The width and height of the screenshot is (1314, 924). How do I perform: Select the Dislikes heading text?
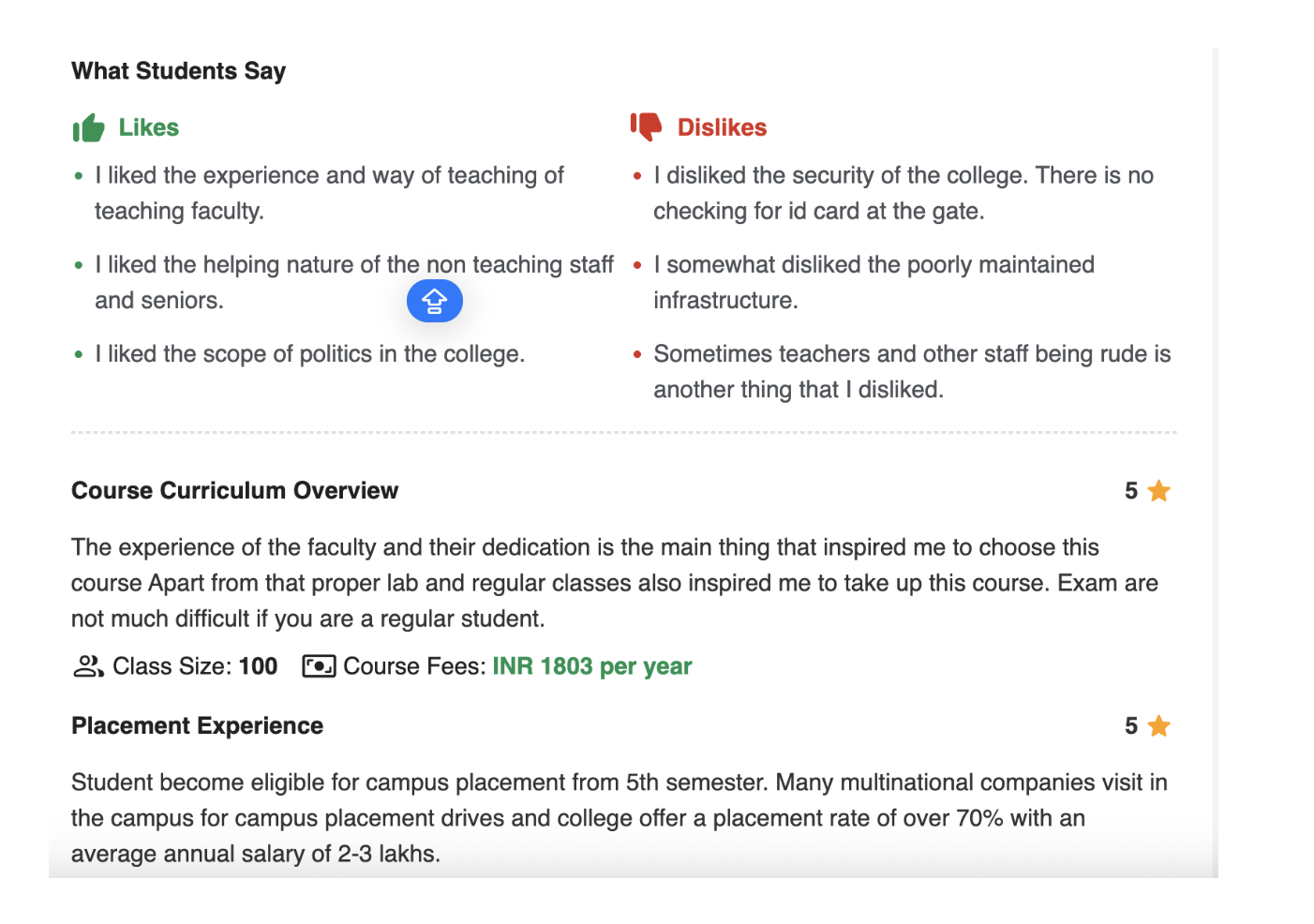722,127
